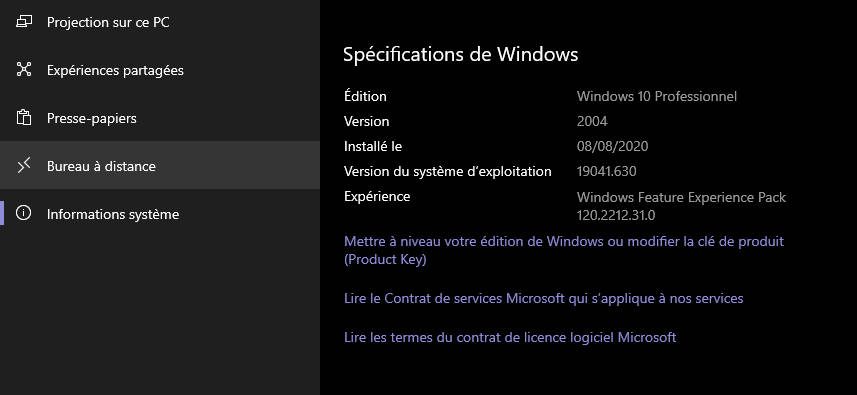Click the Windows 10 Professionnel edition value
The image size is (857, 395).
click(x=656, y=97)
